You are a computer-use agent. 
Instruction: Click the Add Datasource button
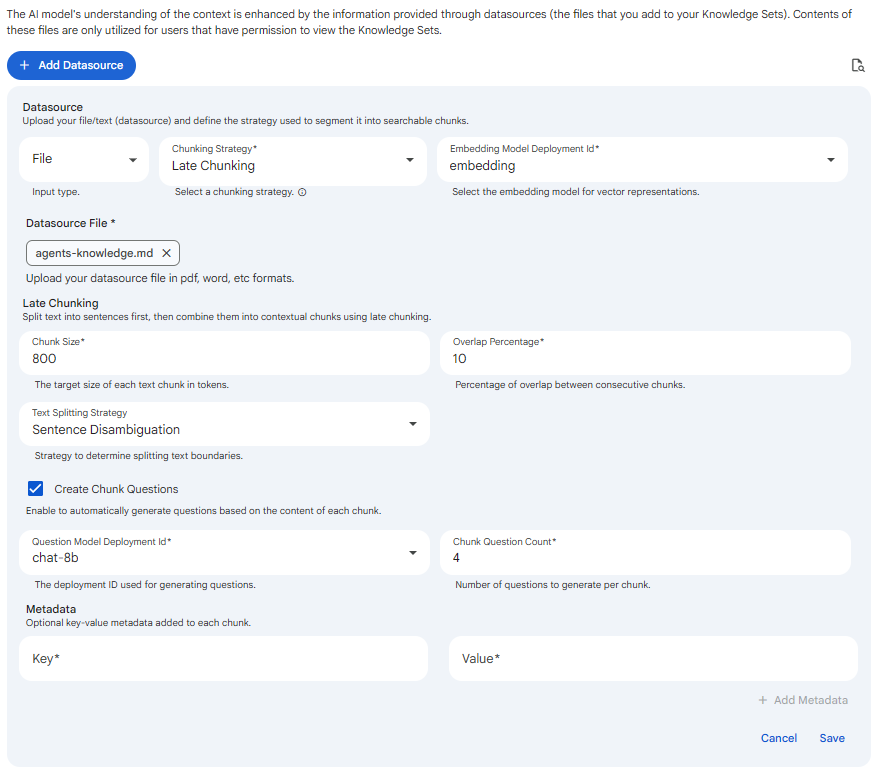(71, 65)
